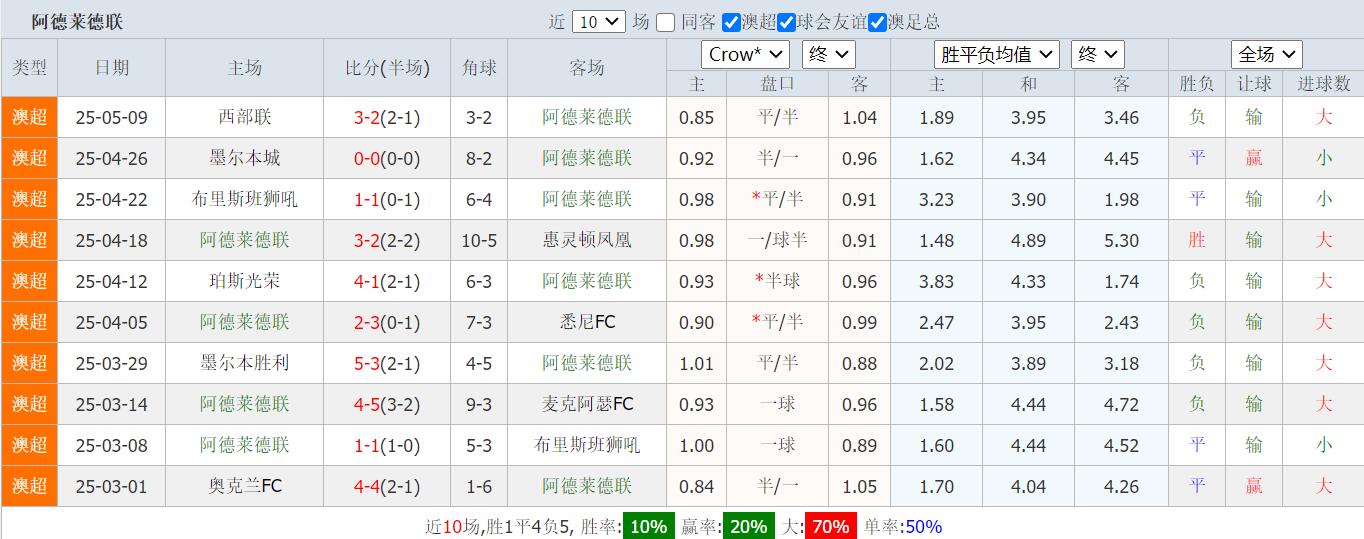The image size is (1364, 539).
Task: Untick the 澳足总 filter checkbox
Action: (x=877, y=22)
